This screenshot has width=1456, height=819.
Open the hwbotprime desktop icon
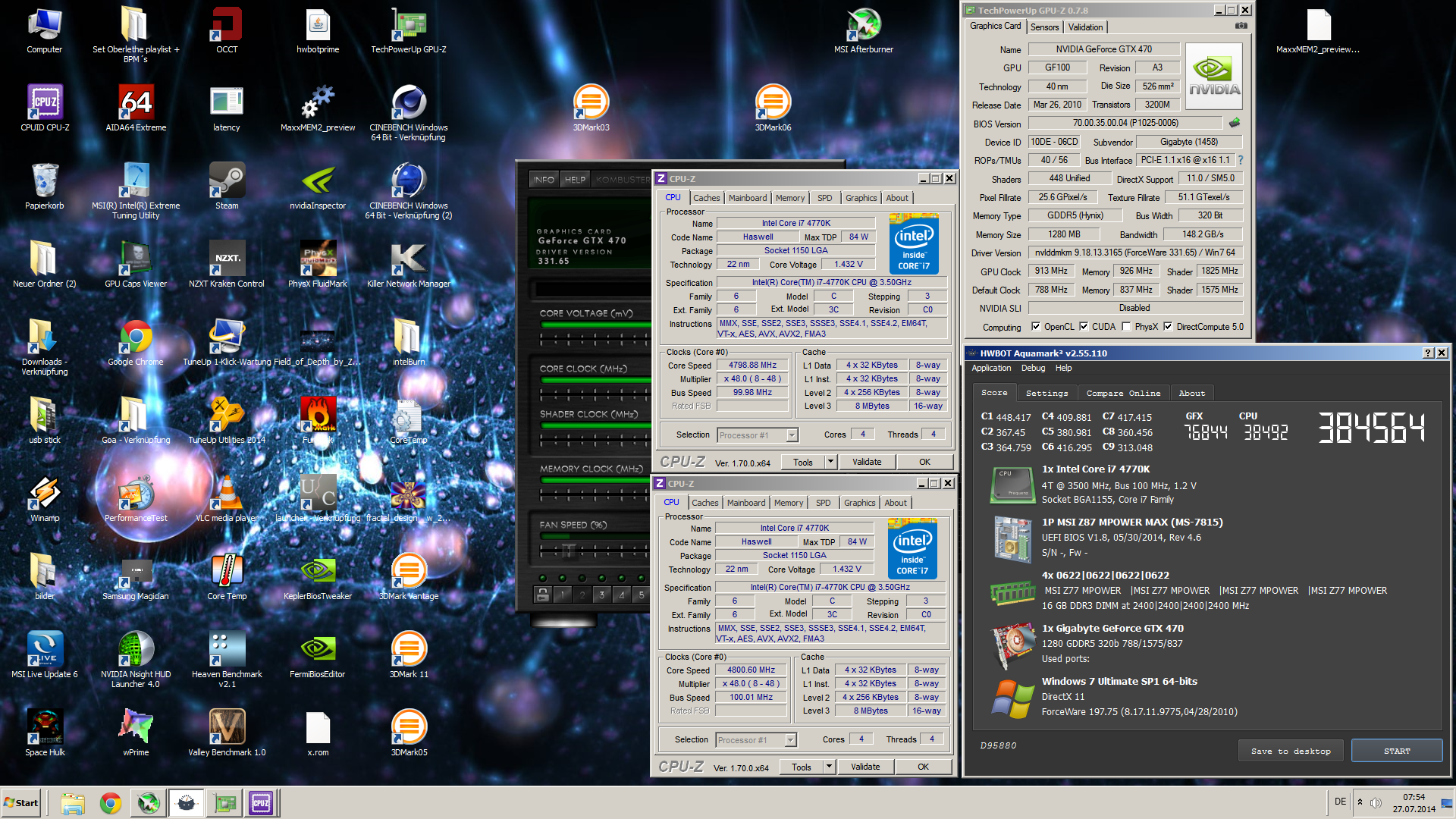(318, 31)
